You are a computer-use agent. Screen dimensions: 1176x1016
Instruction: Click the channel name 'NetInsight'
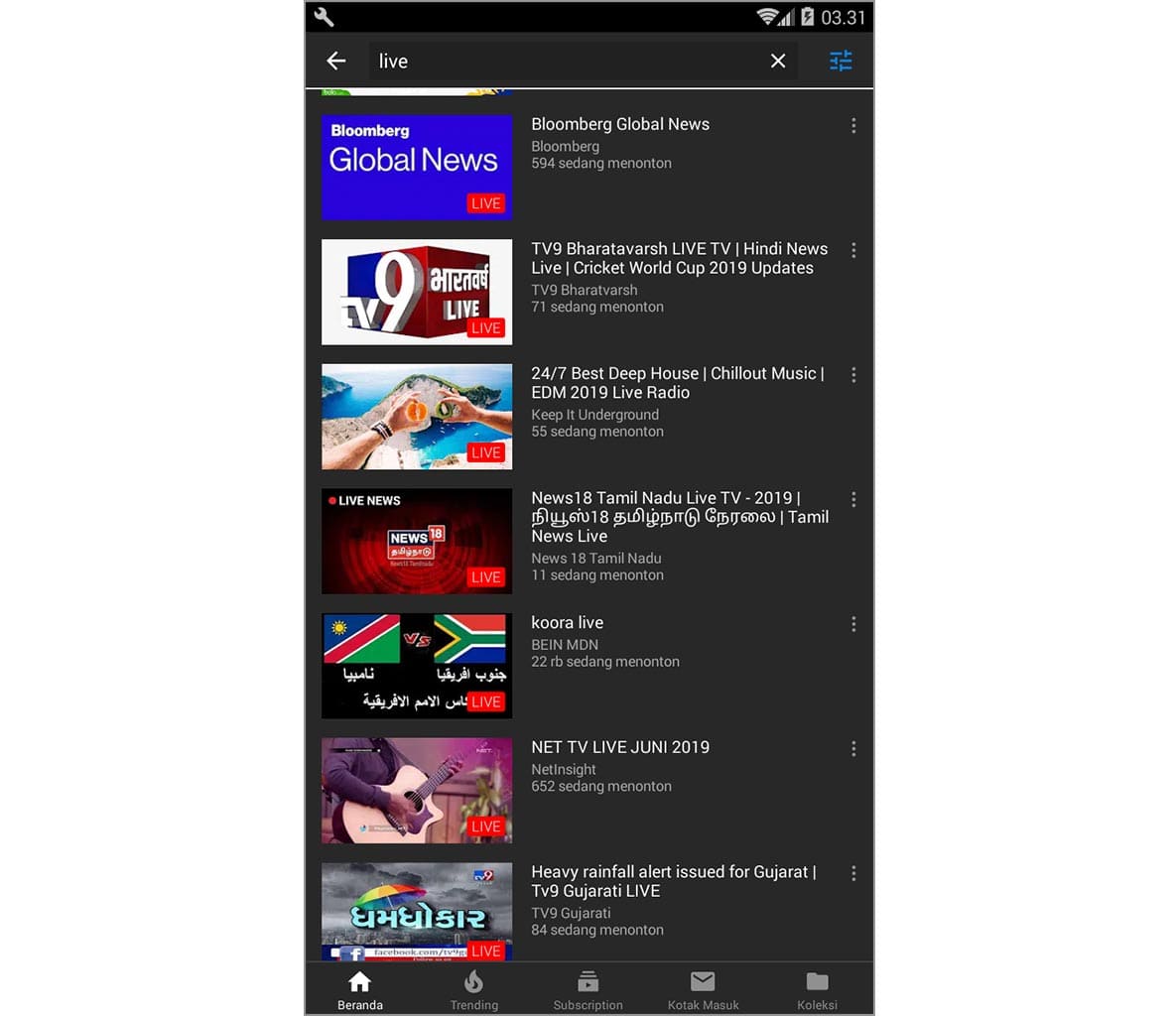(564, 769)
